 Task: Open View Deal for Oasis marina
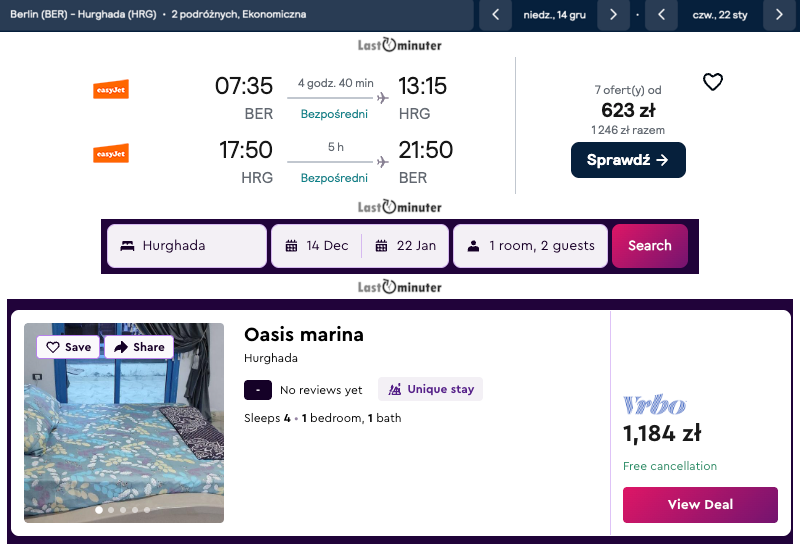point(699,504)
